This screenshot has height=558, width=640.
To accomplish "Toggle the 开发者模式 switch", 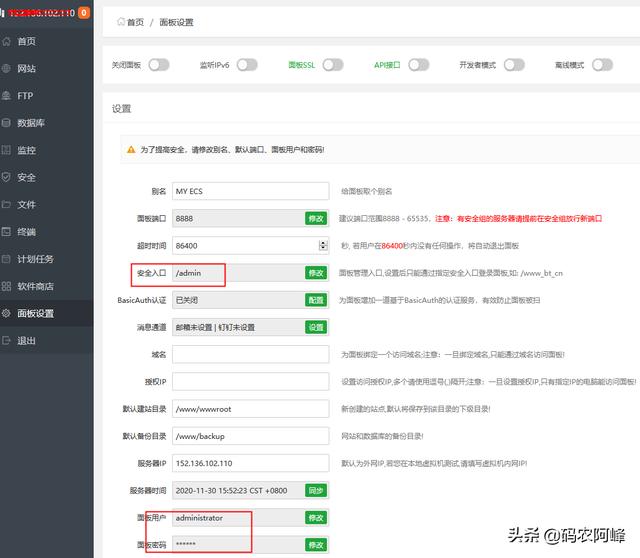I will click(514, 65).
